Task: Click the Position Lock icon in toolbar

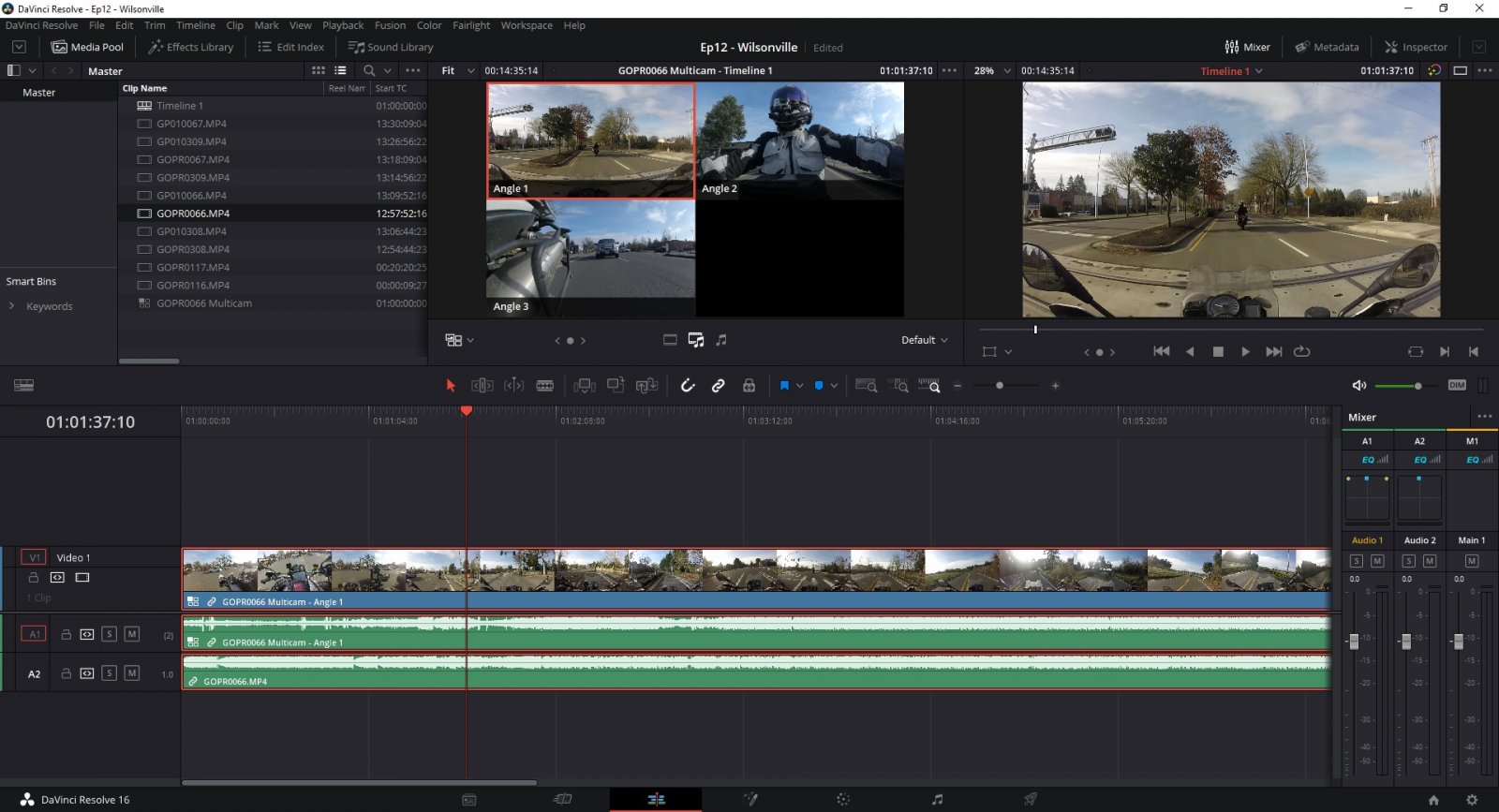Action: 749,386
